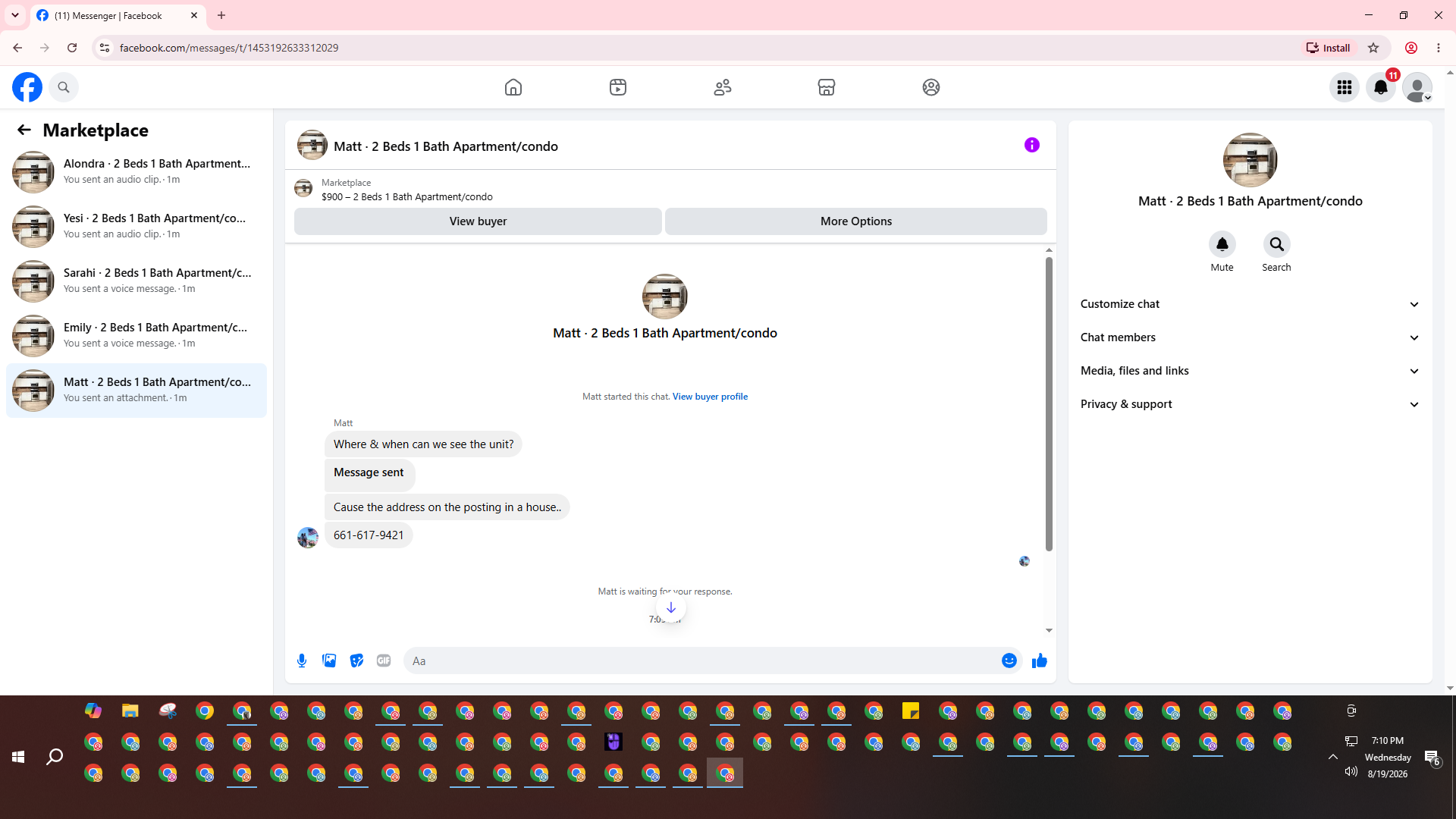
Task: Open the Facebook apps menu grid
Action: (1345, 87)
